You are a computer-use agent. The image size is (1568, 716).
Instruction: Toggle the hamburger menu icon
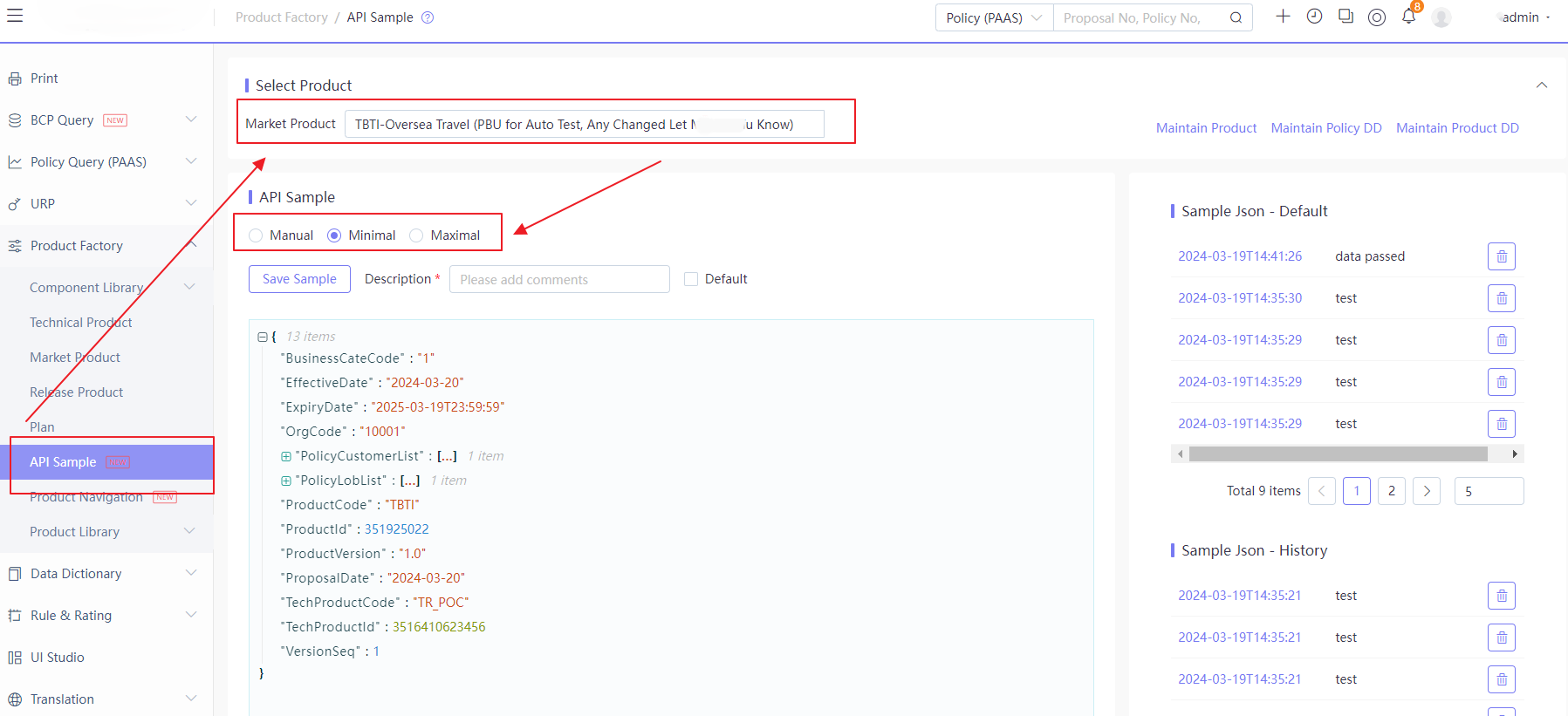[x=15, y=16]
